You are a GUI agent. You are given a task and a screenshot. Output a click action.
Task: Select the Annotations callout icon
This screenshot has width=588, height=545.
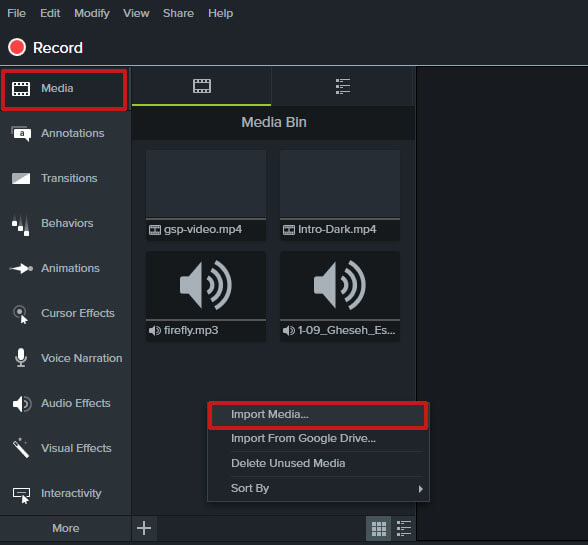pos(21,134)
